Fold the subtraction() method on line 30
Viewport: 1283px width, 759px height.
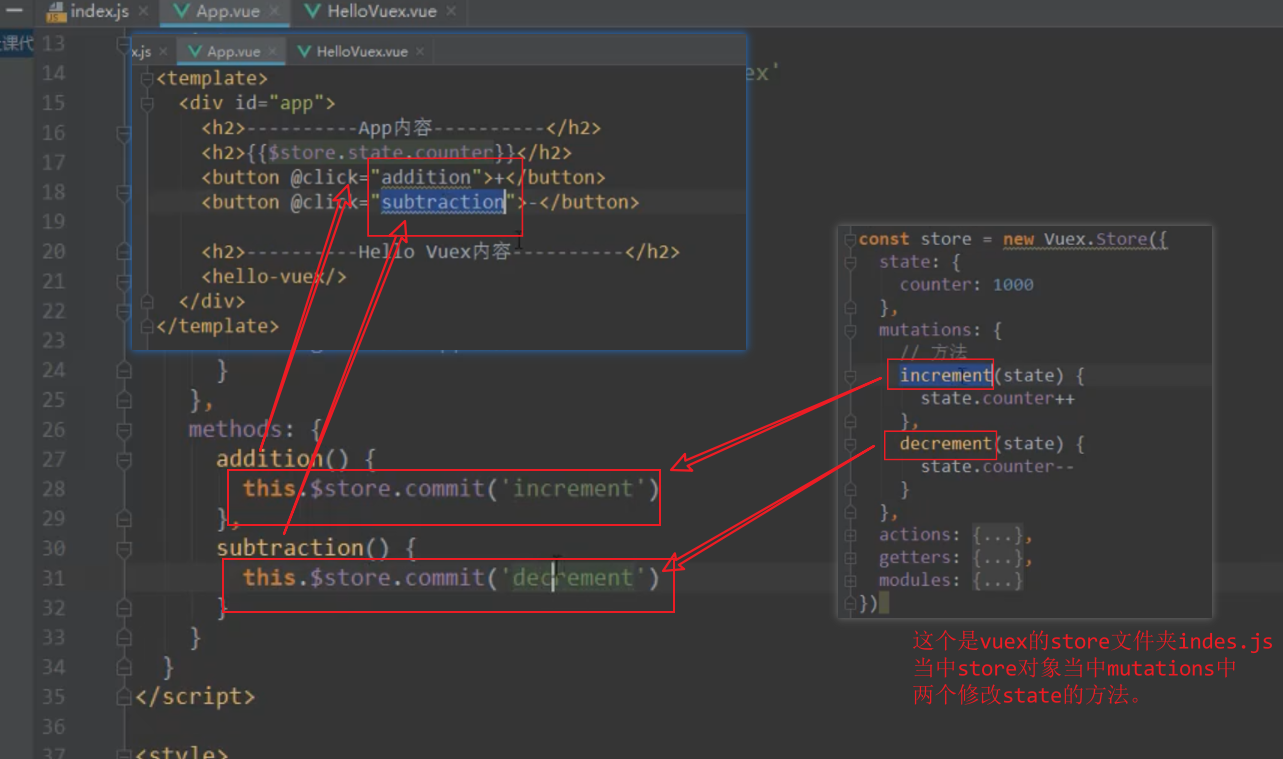(124, 548)
